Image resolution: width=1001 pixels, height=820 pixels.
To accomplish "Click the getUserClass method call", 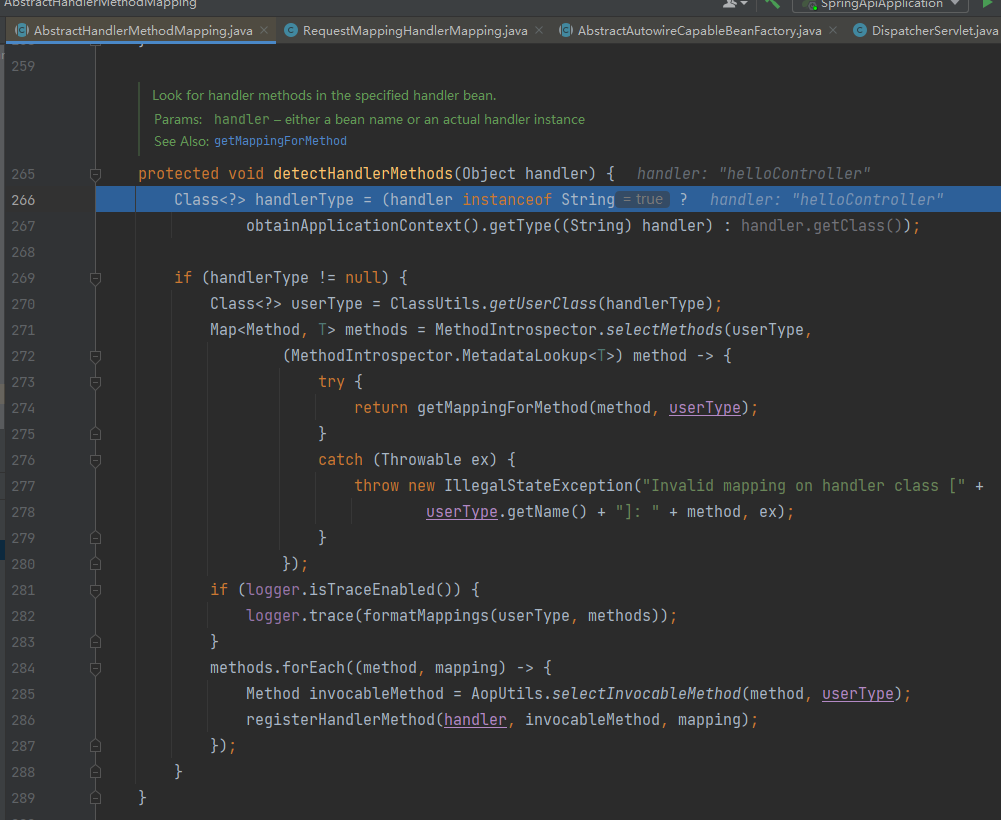I will coord(543,304).
